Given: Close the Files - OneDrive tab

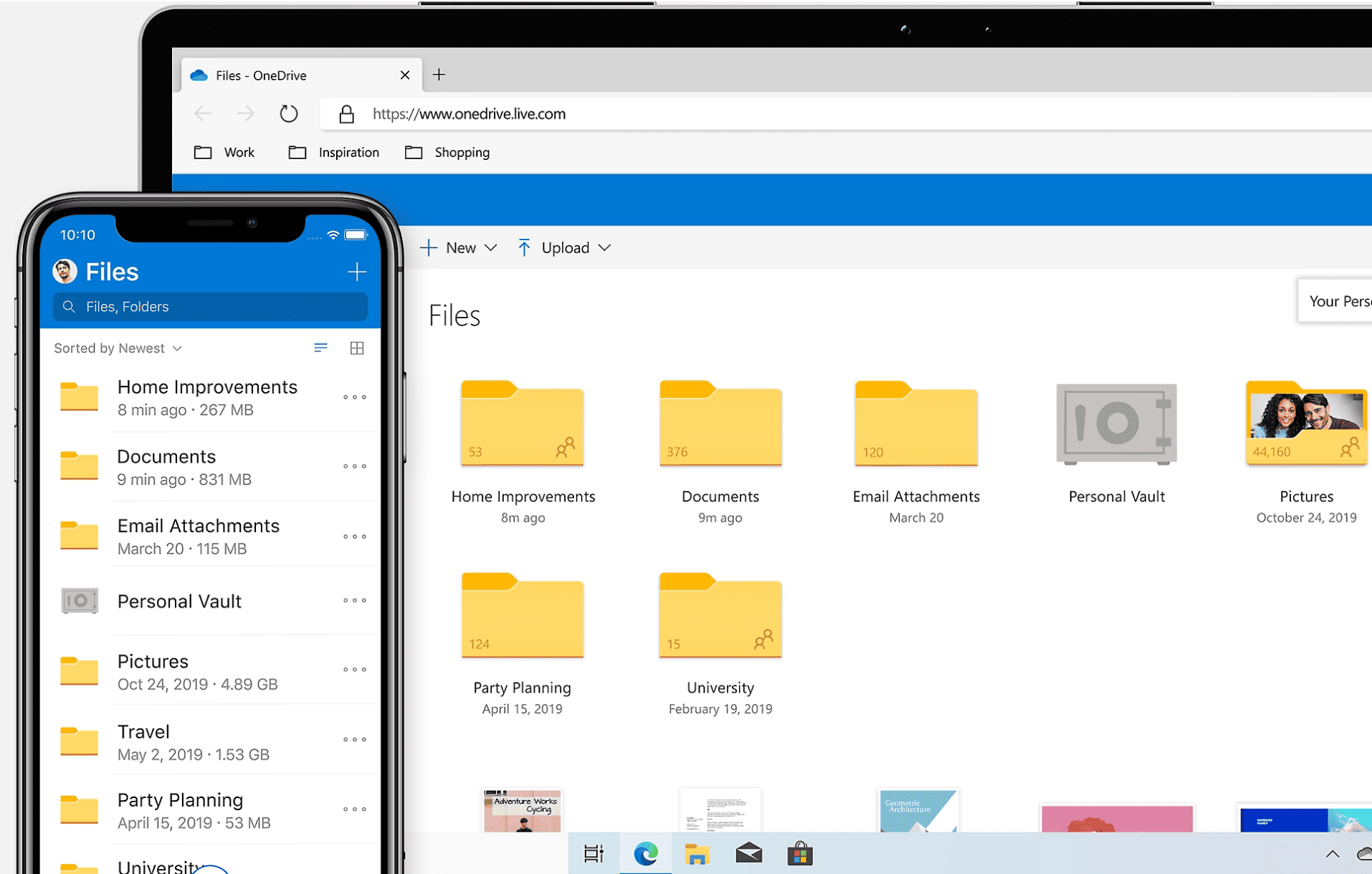Looking at the screenshot, I should click(404, 75).
